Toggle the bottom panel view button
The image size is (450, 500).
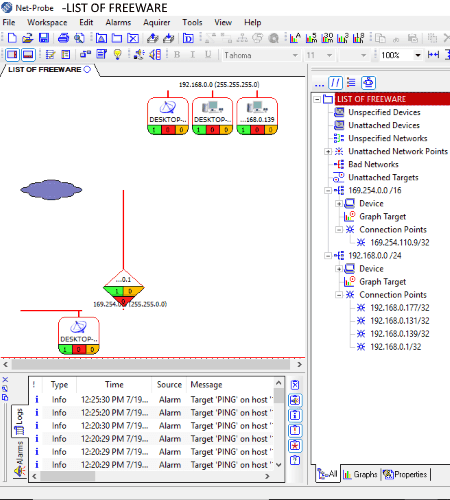[x=28, y=54]
